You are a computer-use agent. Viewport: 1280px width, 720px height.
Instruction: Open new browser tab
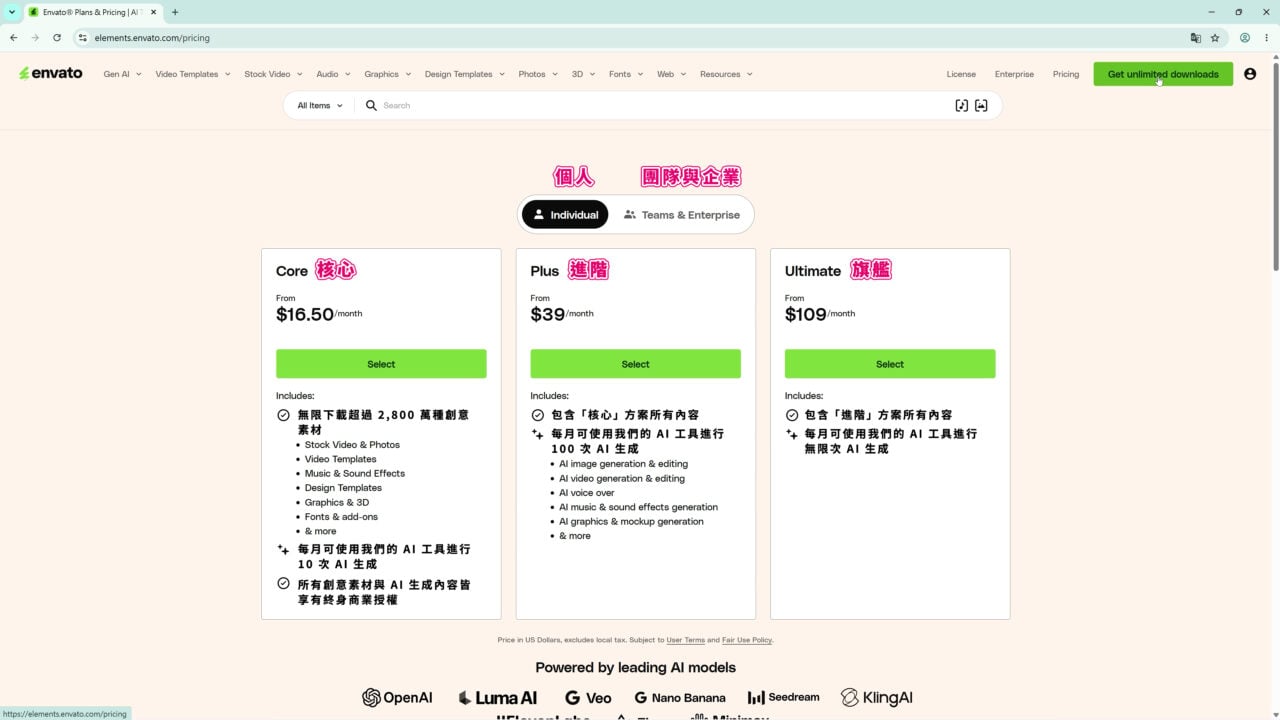175,12
